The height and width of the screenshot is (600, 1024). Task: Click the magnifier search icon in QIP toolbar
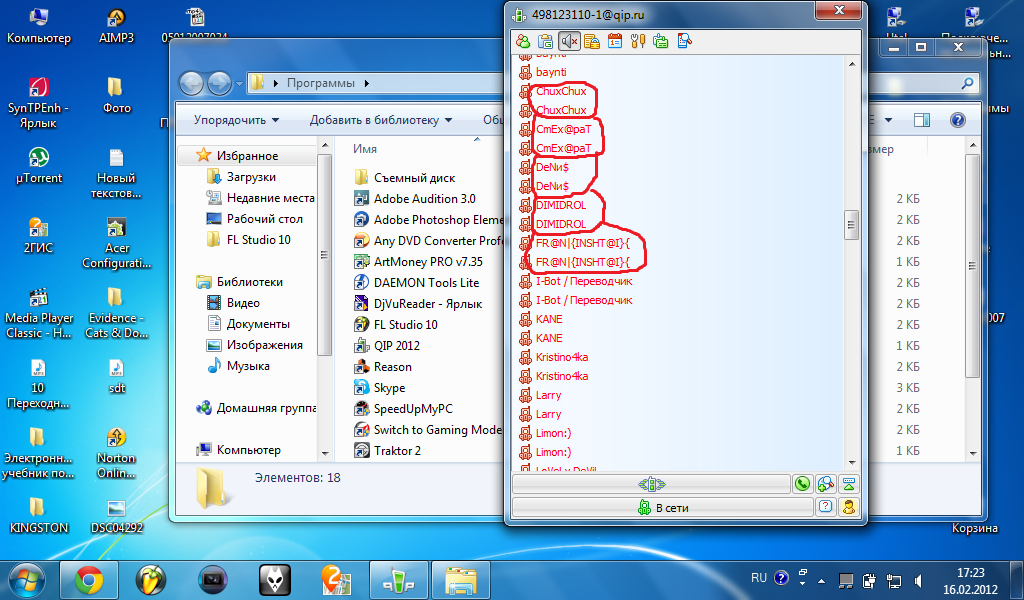coord(684,42)
